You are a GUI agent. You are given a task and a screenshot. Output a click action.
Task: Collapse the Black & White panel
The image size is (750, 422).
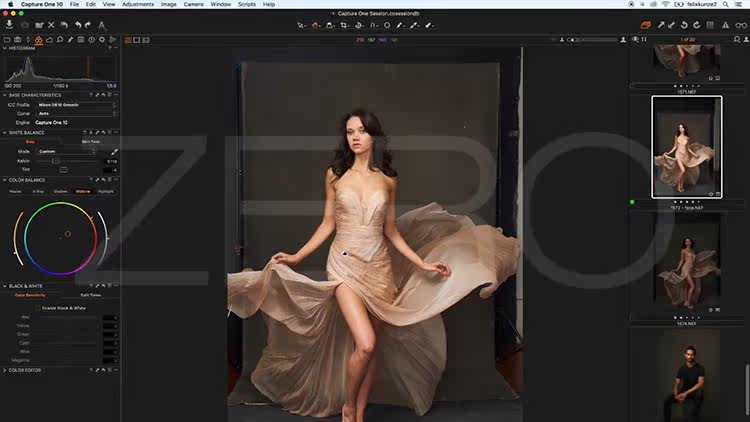tap(5, 286)
